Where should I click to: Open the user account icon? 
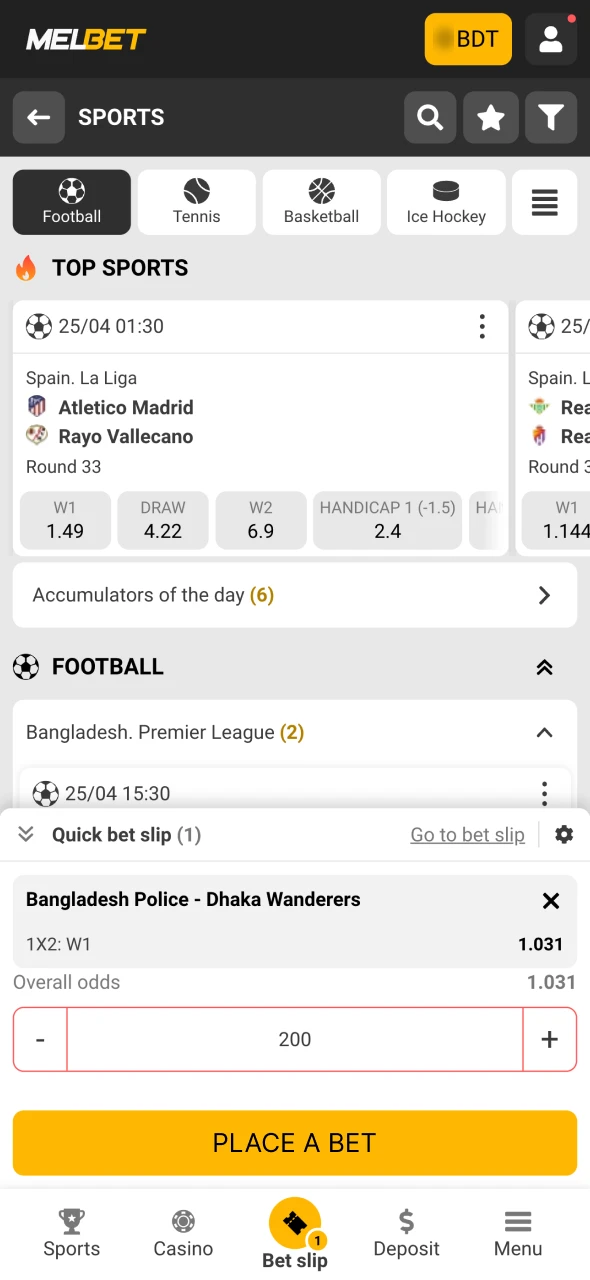551,39
